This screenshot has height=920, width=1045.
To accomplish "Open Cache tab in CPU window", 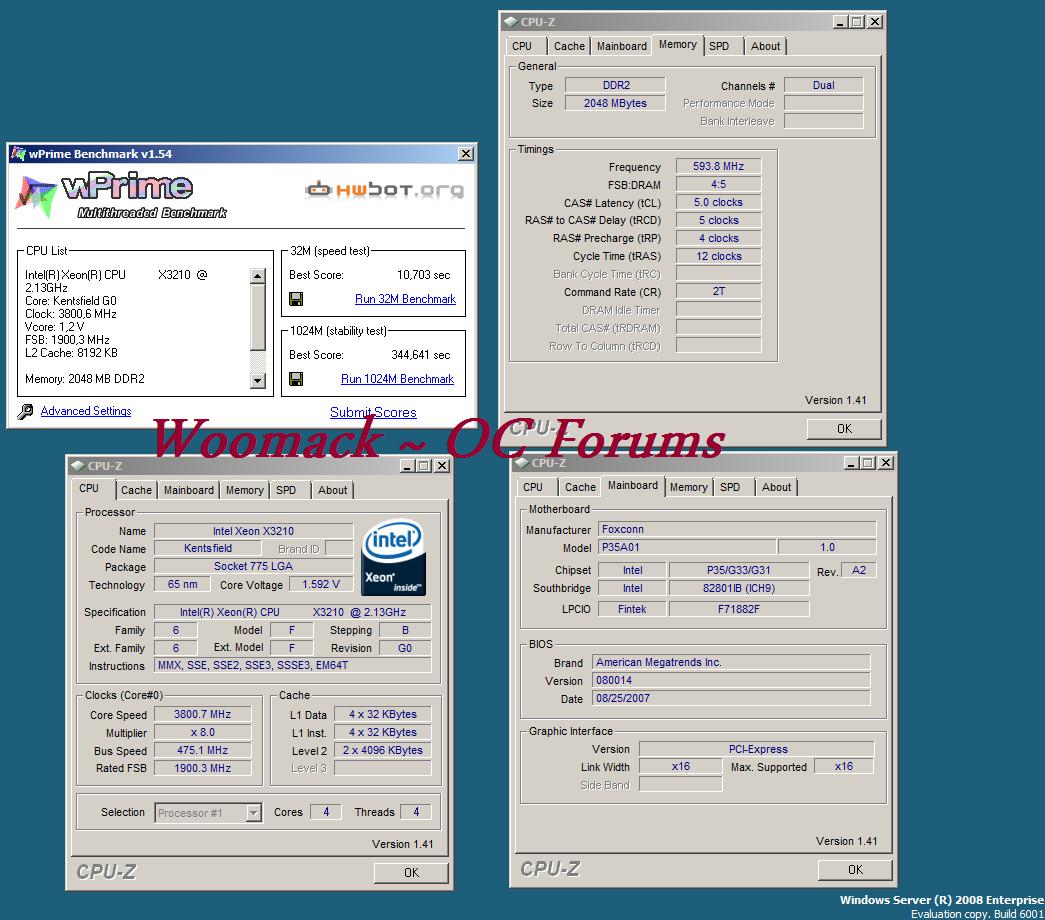I will point(136,490).
